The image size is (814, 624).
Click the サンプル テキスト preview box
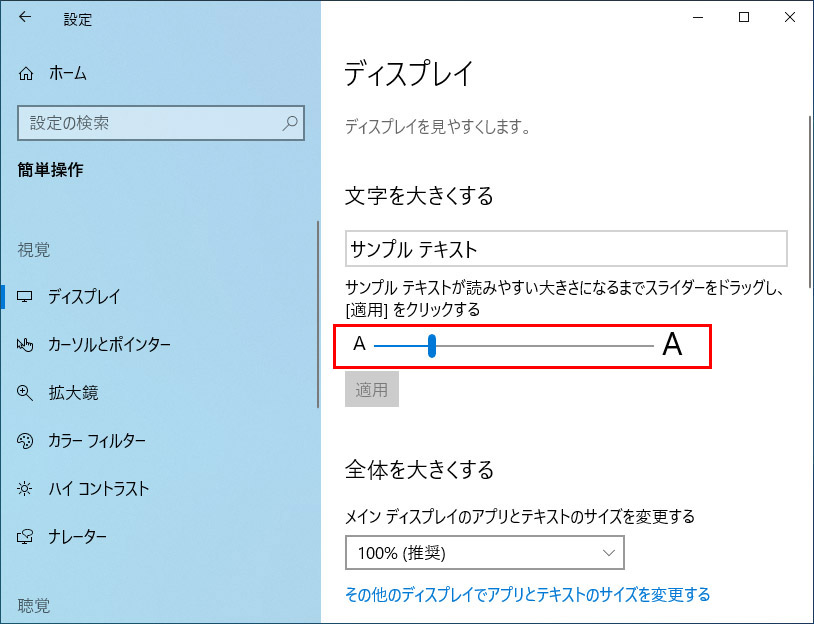click(566, 249)
